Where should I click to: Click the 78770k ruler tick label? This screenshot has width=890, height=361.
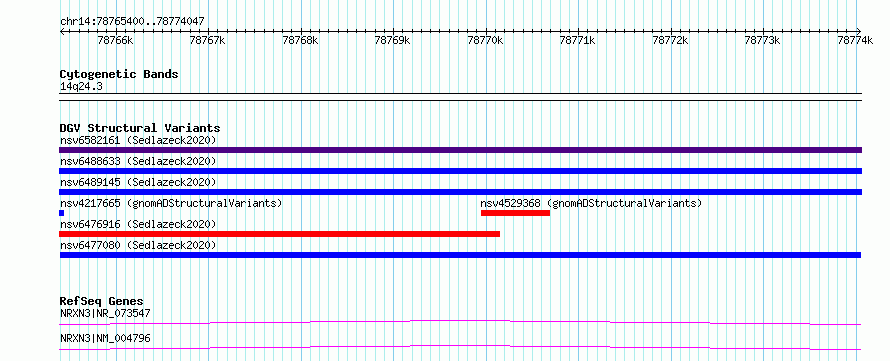(x=485, y=40)
